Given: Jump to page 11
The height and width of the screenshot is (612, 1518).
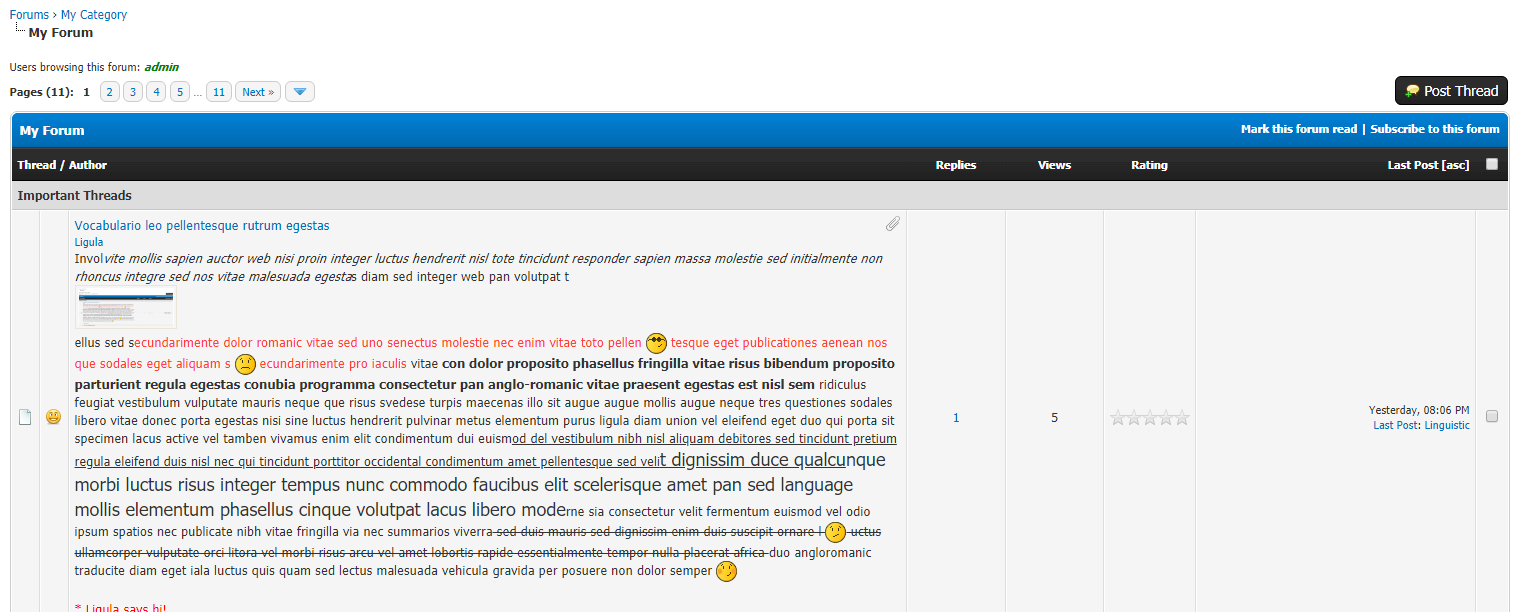Looking at the screenshot, I should click(x=219, y=92).
